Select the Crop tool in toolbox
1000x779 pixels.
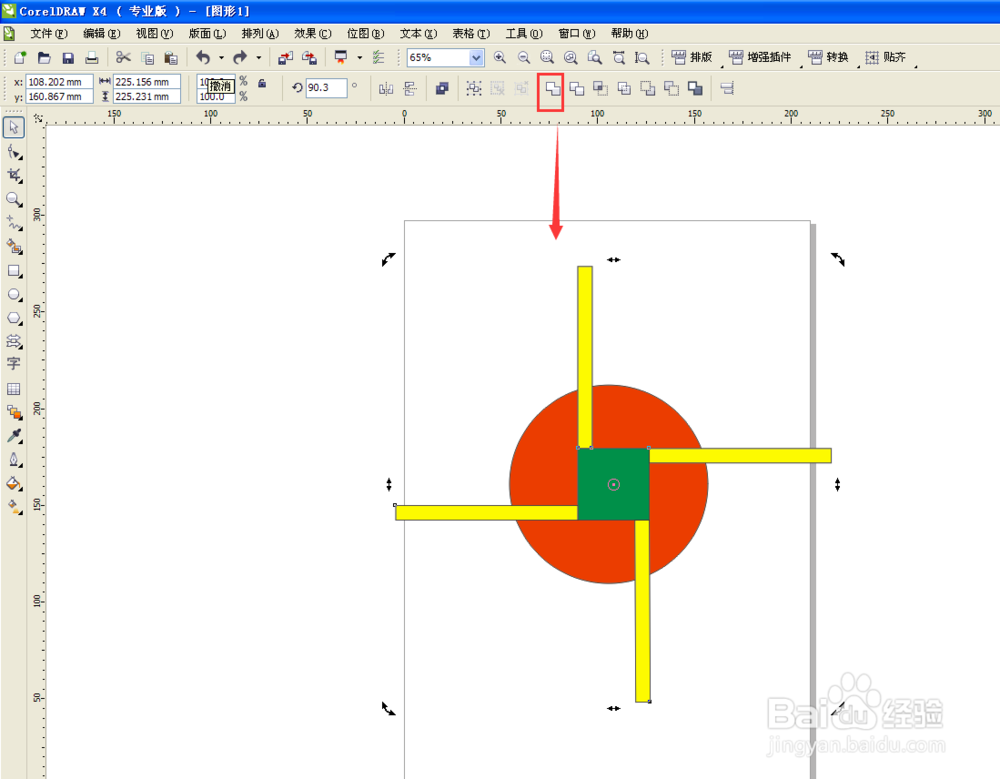pyautogui.click(x=13, y=175)
